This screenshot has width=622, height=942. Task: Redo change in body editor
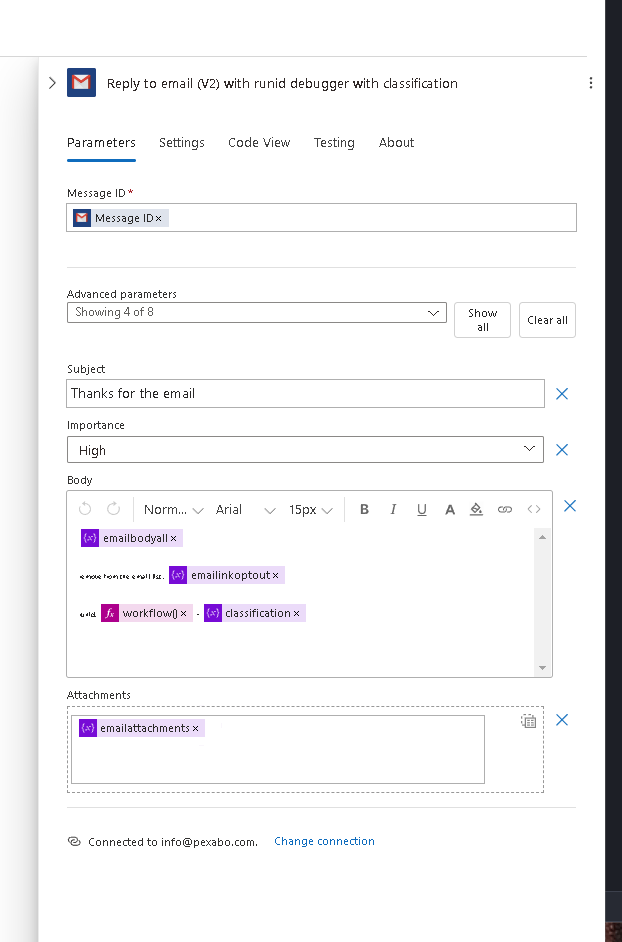(114, 509)
